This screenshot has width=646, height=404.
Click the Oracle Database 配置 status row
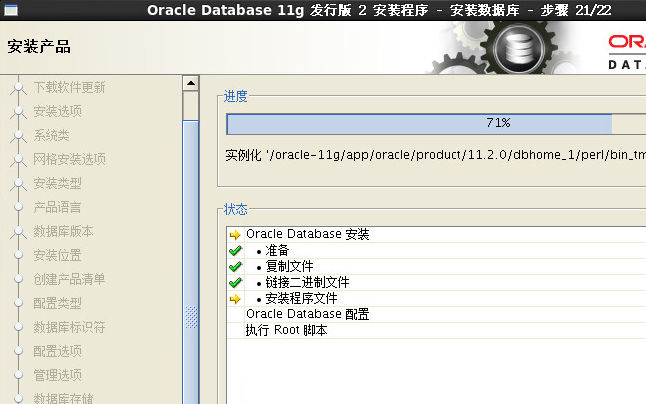point(436,314)
